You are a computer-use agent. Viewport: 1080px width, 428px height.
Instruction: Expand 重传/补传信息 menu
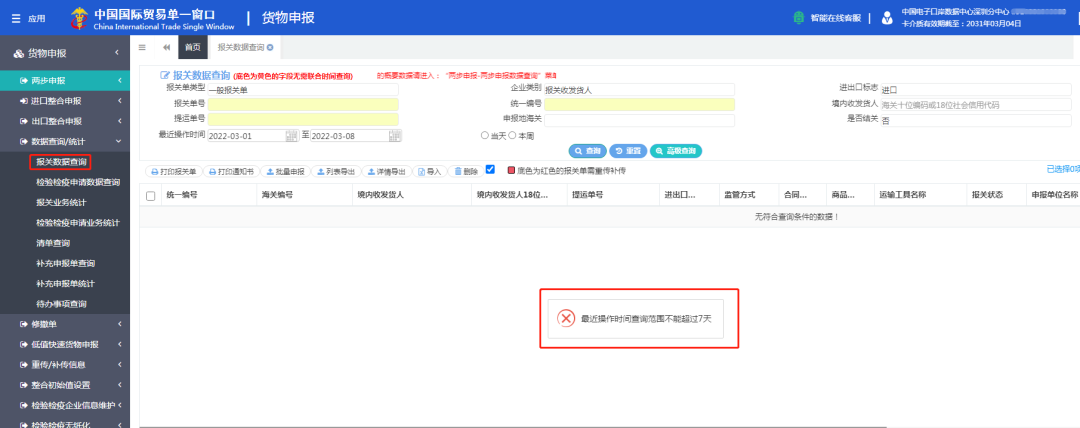(65, 365)
